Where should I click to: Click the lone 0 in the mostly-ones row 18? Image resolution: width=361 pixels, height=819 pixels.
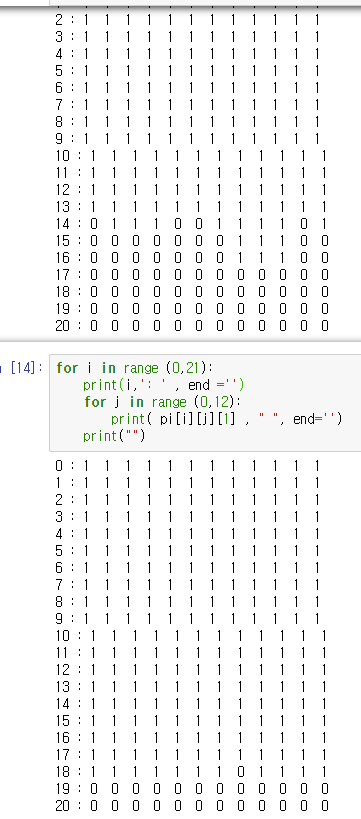point(240,771)
